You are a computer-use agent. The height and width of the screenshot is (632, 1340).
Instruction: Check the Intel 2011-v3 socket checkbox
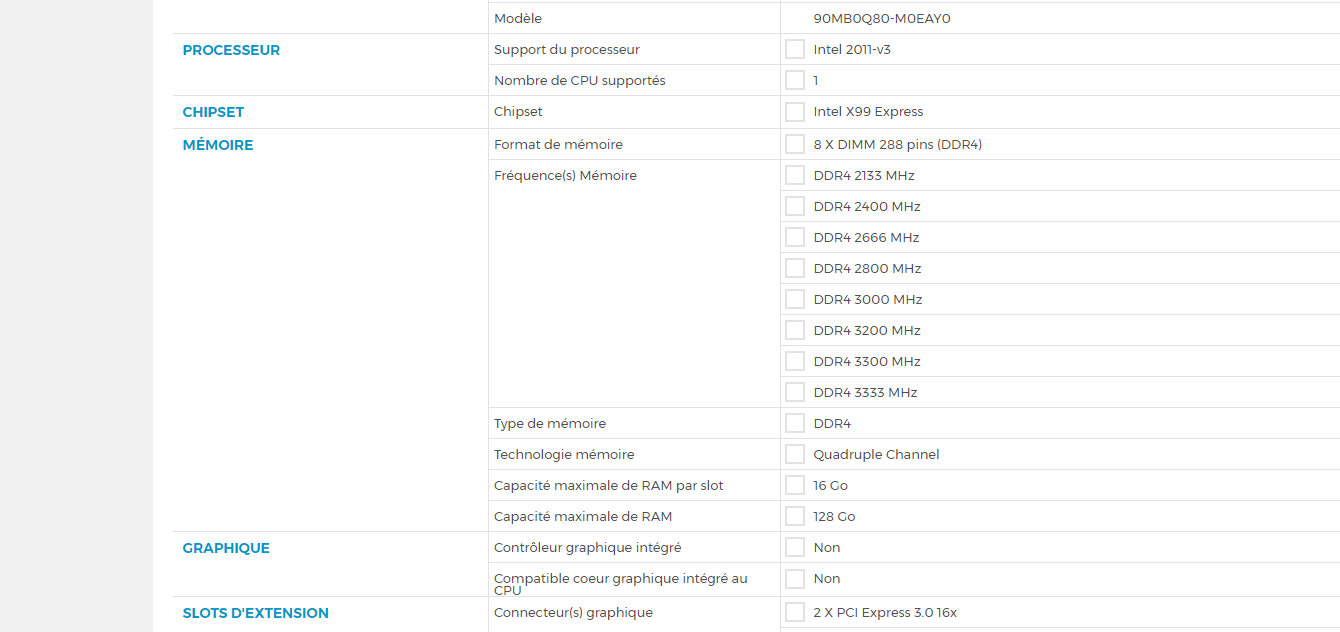click(795, 49)
